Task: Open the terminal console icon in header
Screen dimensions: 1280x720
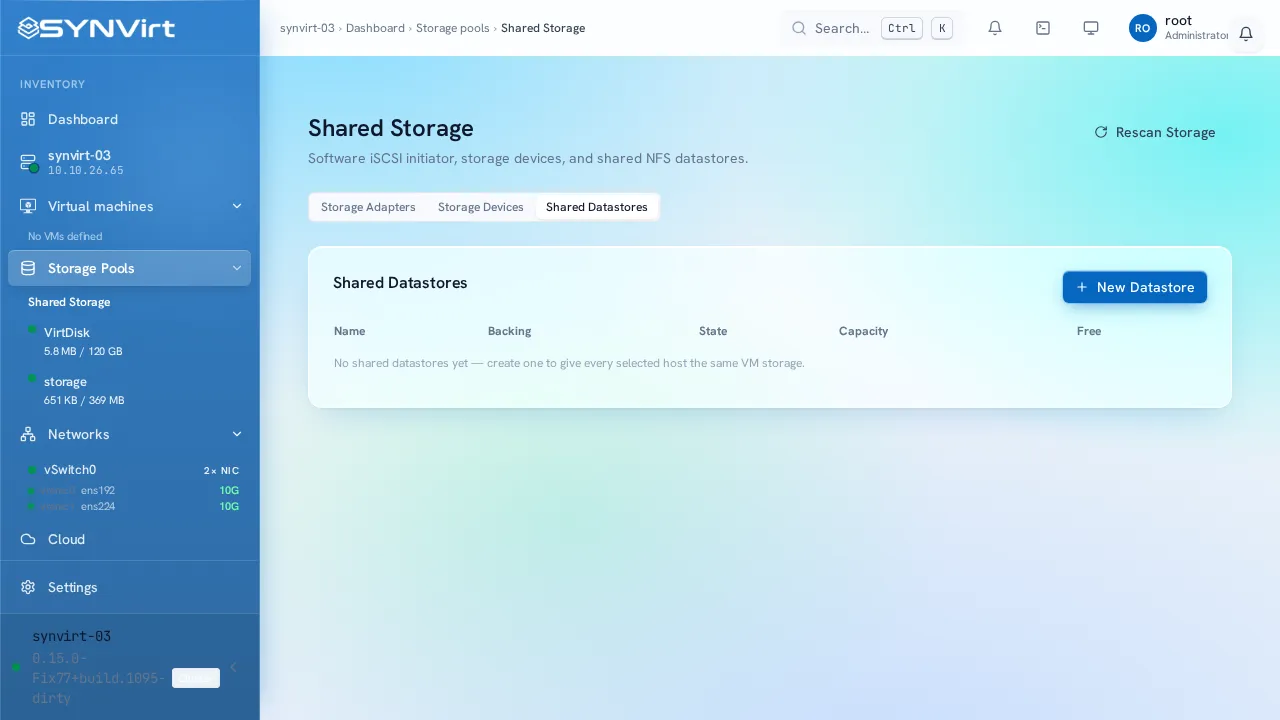Action: click(1043, 28)
